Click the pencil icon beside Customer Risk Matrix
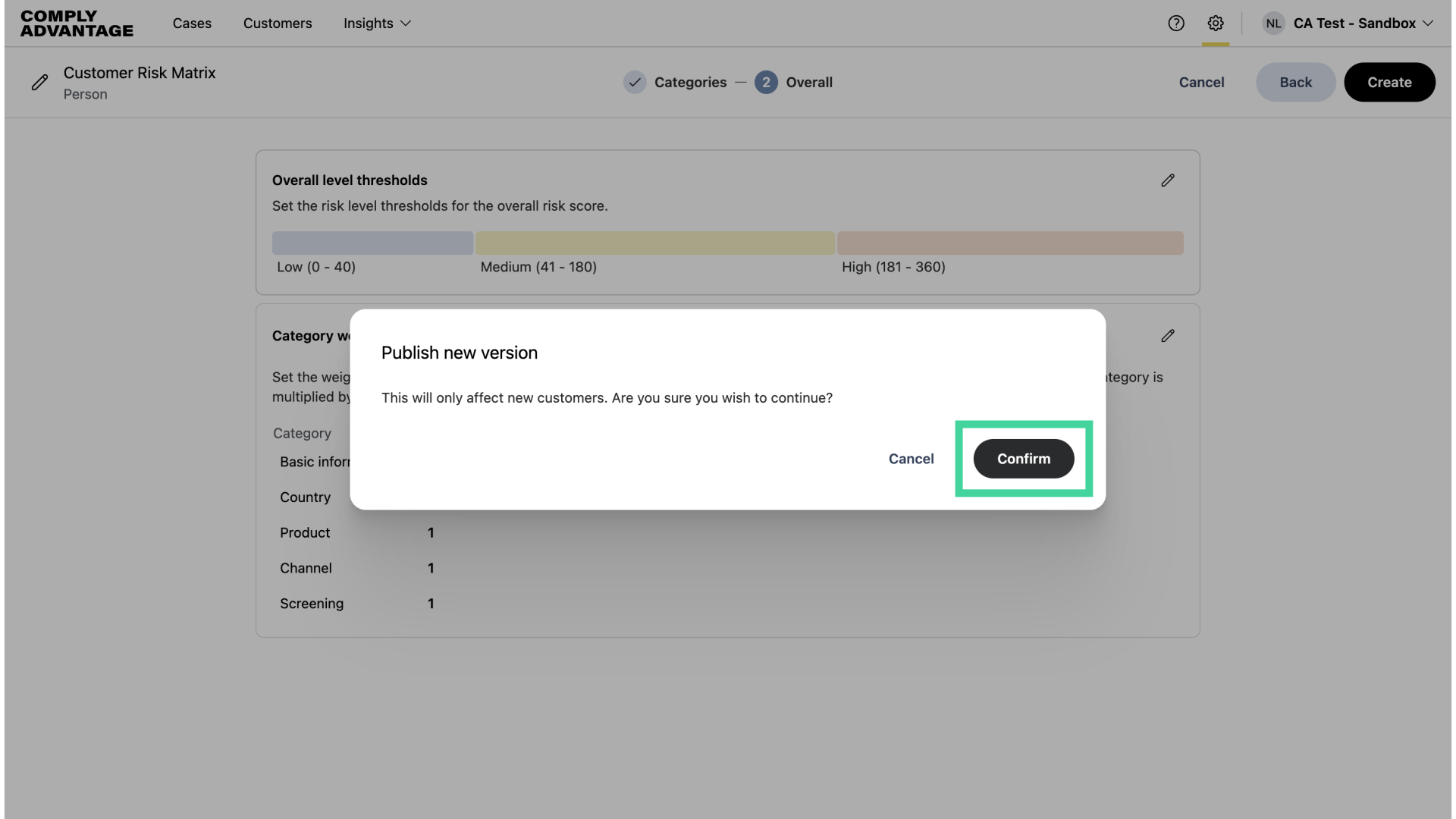Image resolution: width=1456 pixels, height=819 pixels. [40, 82]
